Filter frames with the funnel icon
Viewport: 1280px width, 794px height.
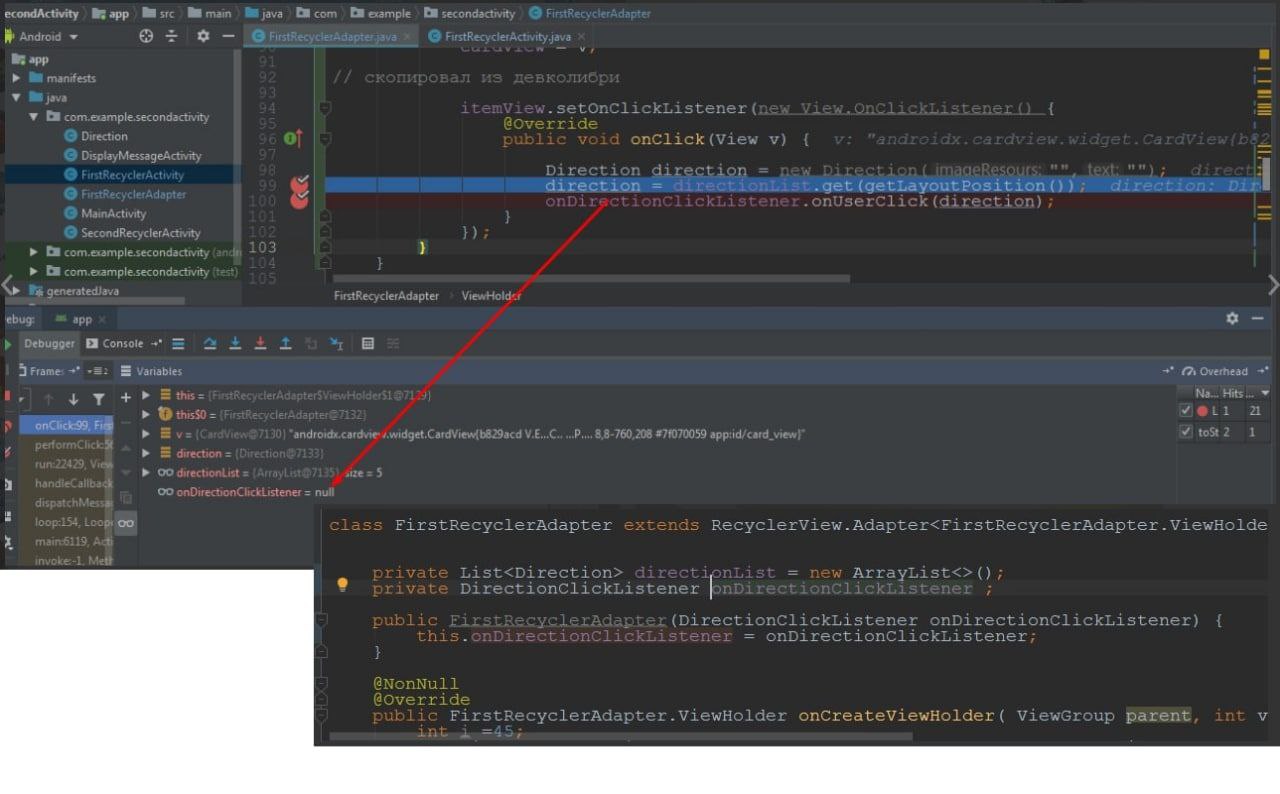click(x=98, y=399)
